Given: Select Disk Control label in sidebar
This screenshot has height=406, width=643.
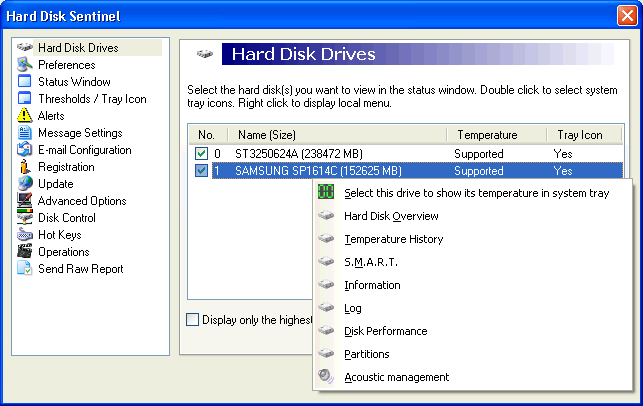Looking at the screenshot, I should pyautogui.click(x=67, y=218).
